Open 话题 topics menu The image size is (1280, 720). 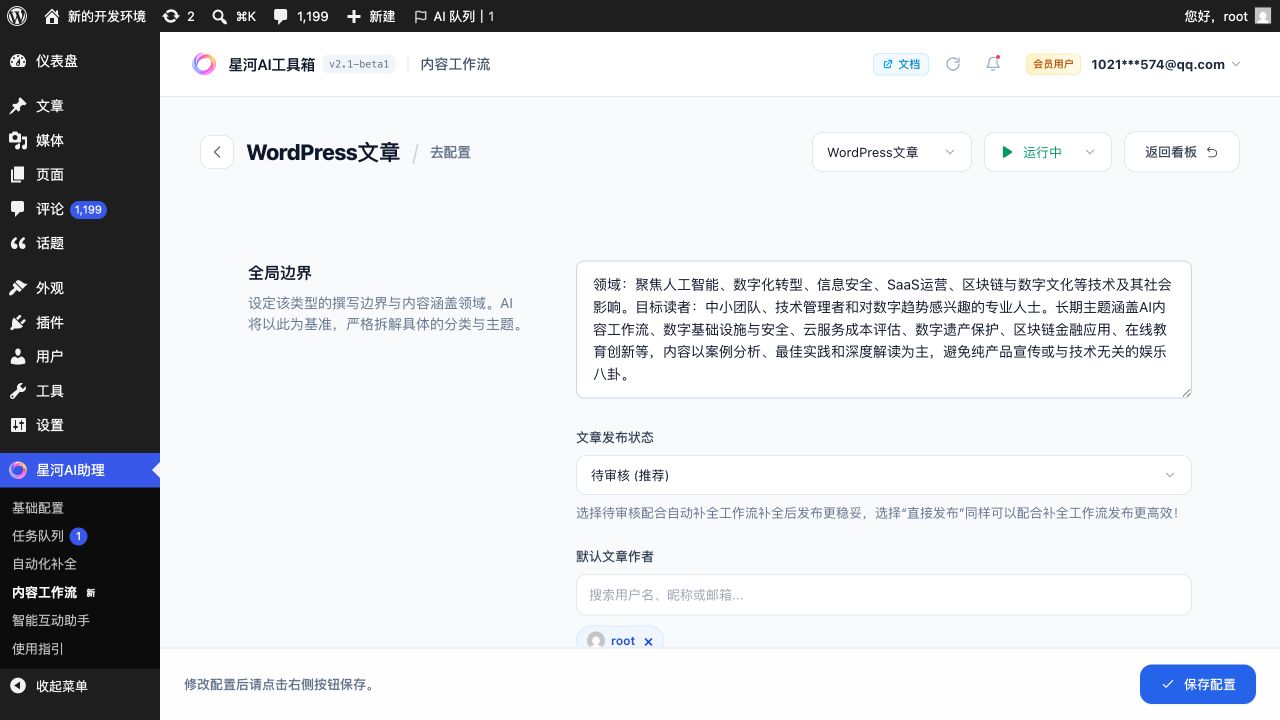click(80, 243)
